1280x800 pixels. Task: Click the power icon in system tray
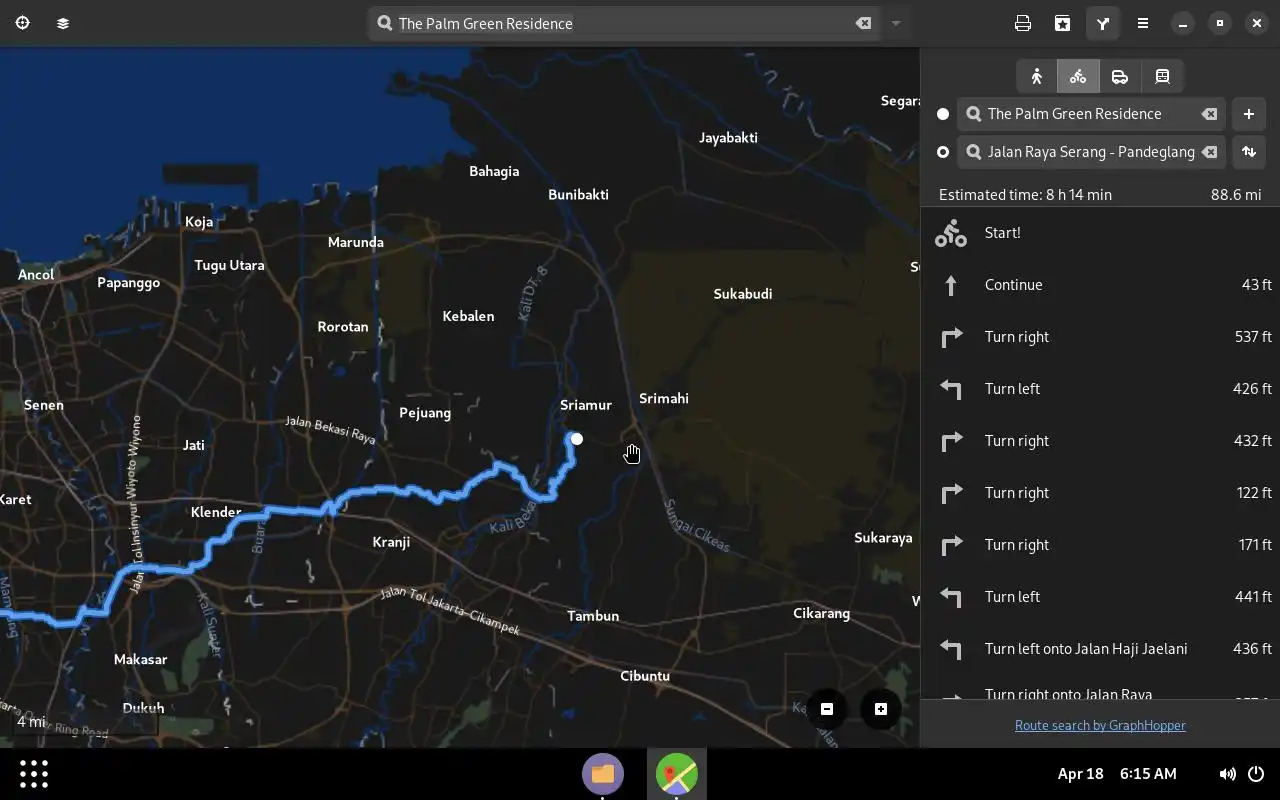[1256, 773]
